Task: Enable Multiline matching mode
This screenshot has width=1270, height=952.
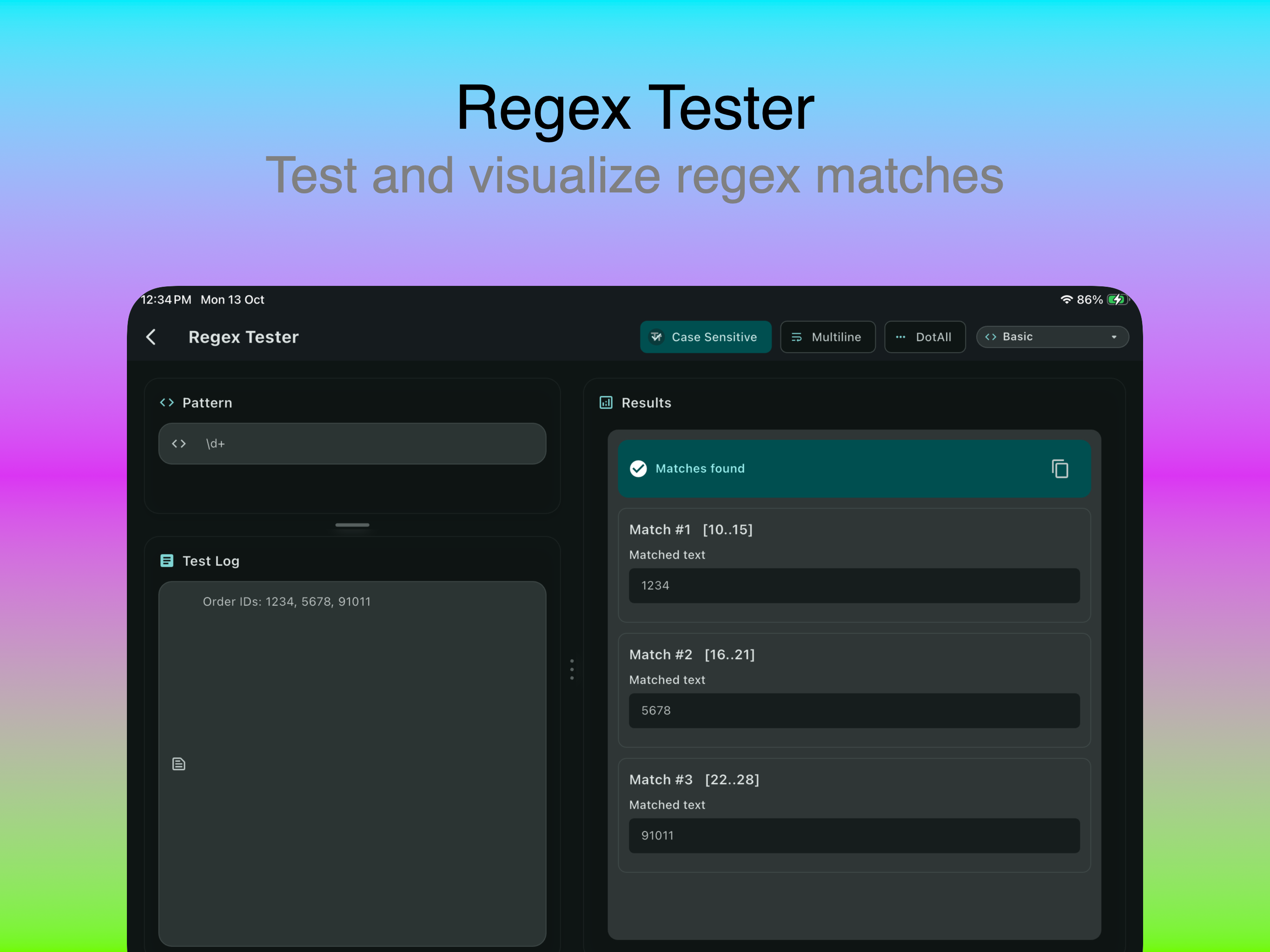Action: tap(828, 337)
